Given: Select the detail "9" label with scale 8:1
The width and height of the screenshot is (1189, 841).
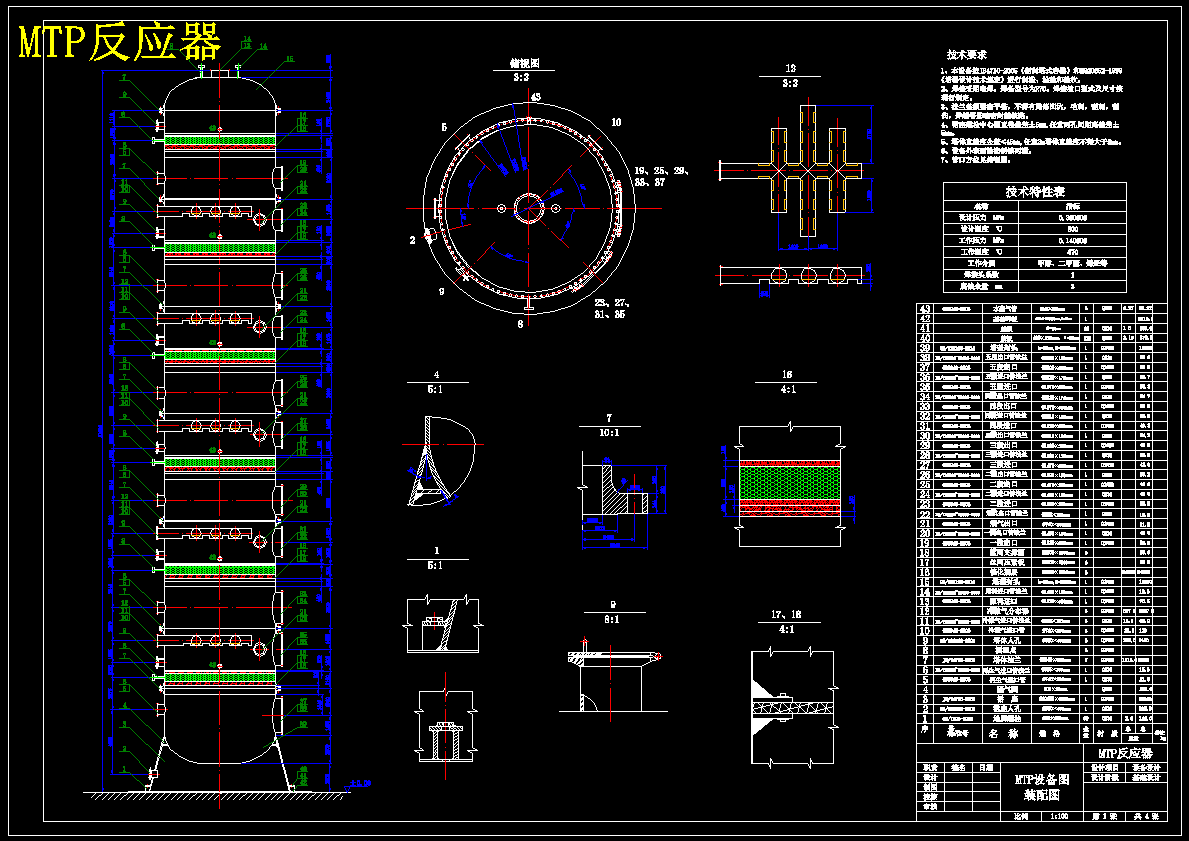Looking at the screenshot, I should [x=613, y=604].
